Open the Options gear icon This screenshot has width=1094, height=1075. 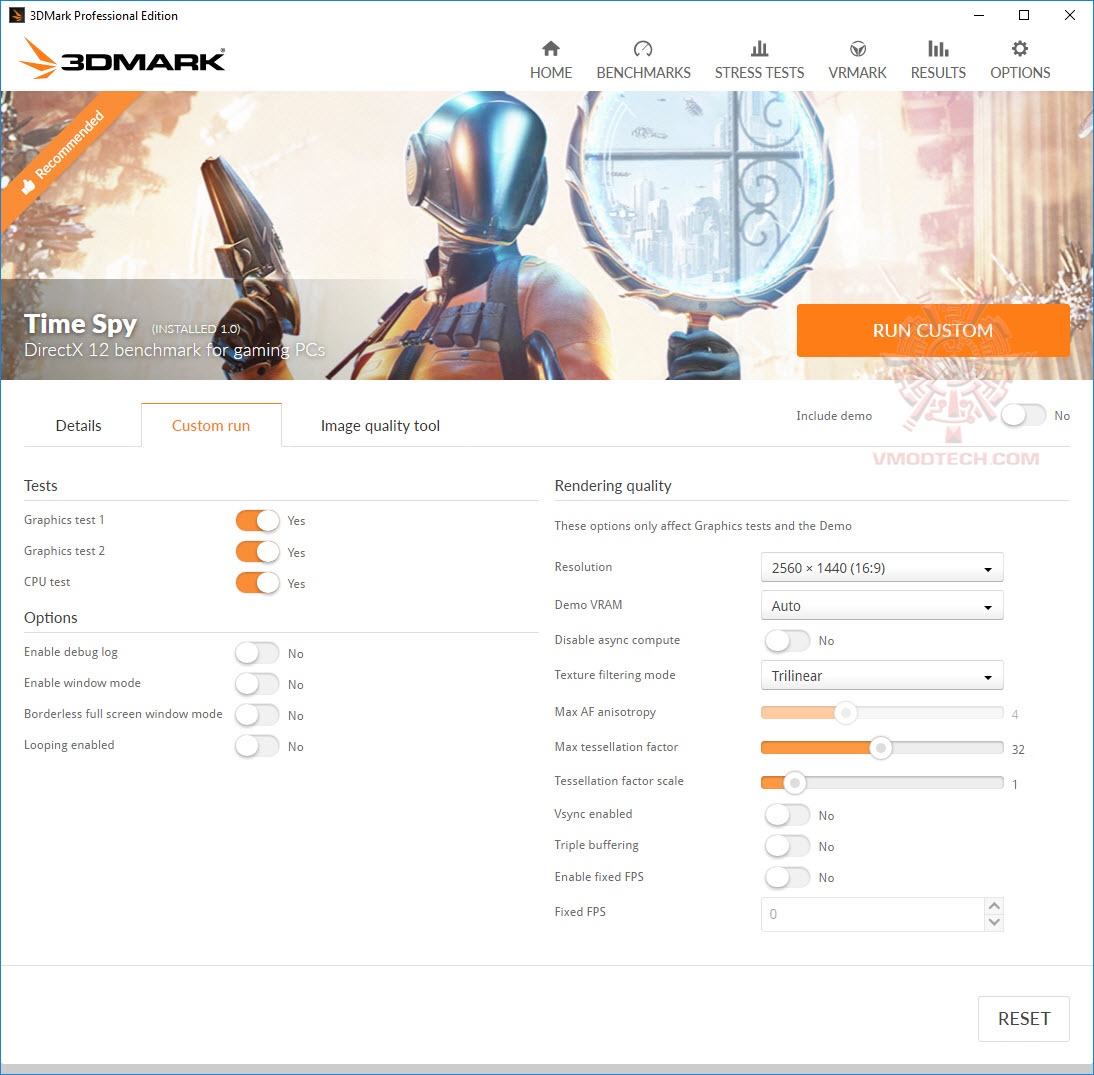click(1019, 49)
